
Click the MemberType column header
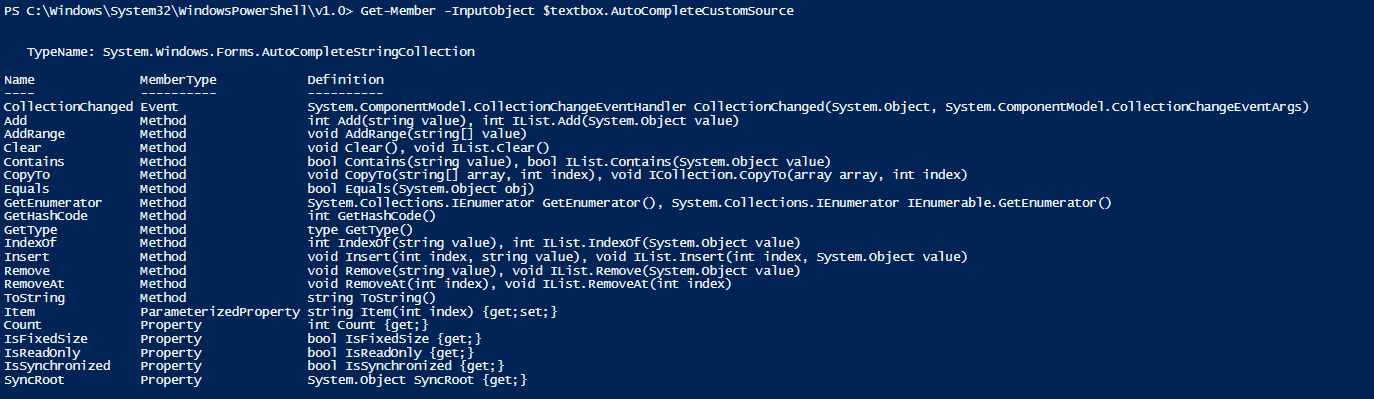point(178,79)
